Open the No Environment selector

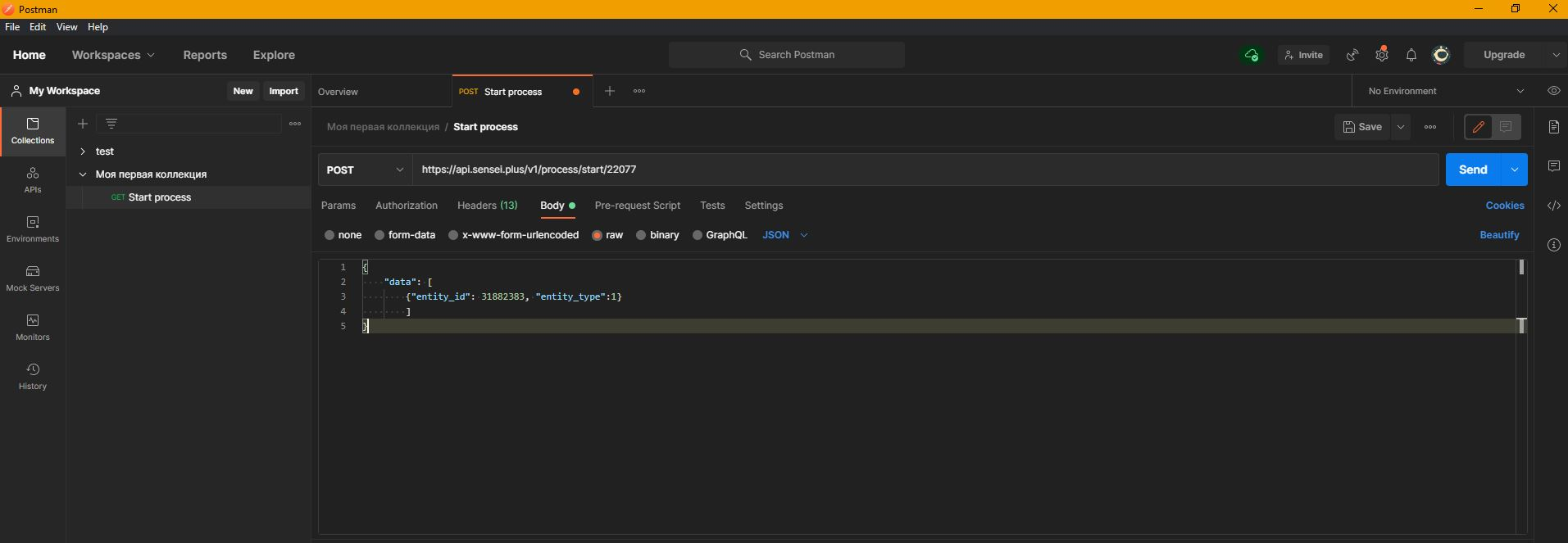1446,91
